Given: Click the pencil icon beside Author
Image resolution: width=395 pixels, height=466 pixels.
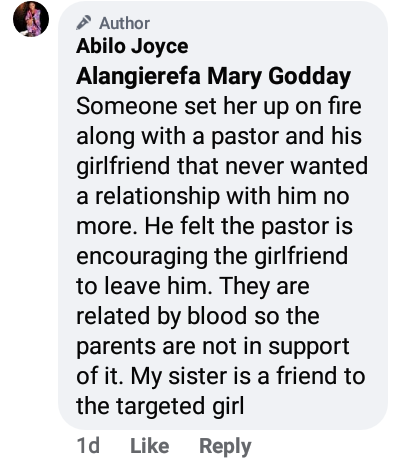Looking at the screenshot, I should coord(84,23).
